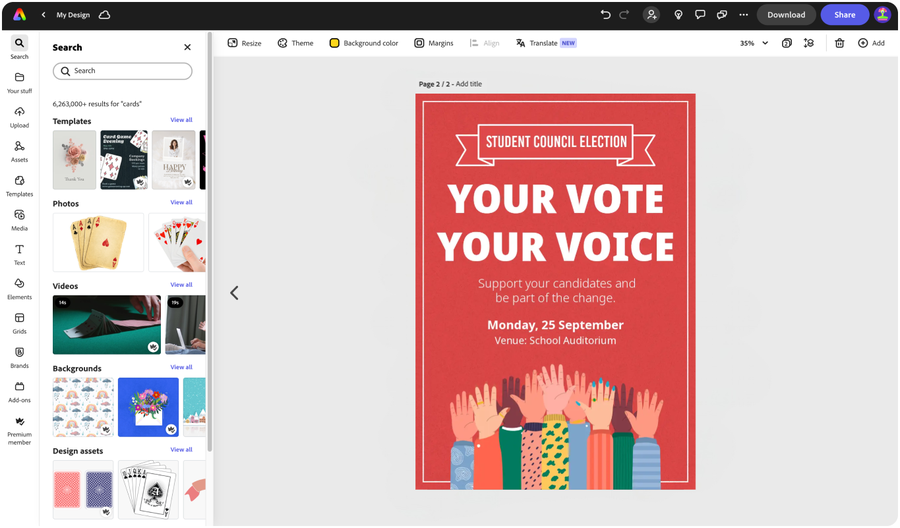
Task: Select the rainbow clouds pattern background
Action: 83,407
